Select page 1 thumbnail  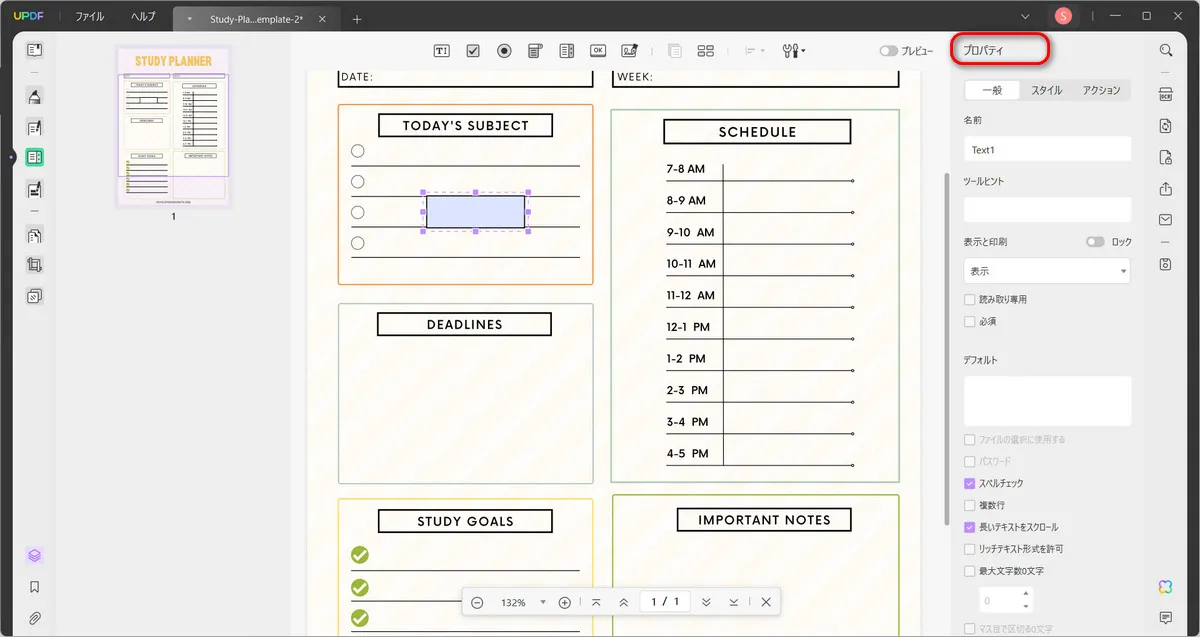tap(173, 127)
